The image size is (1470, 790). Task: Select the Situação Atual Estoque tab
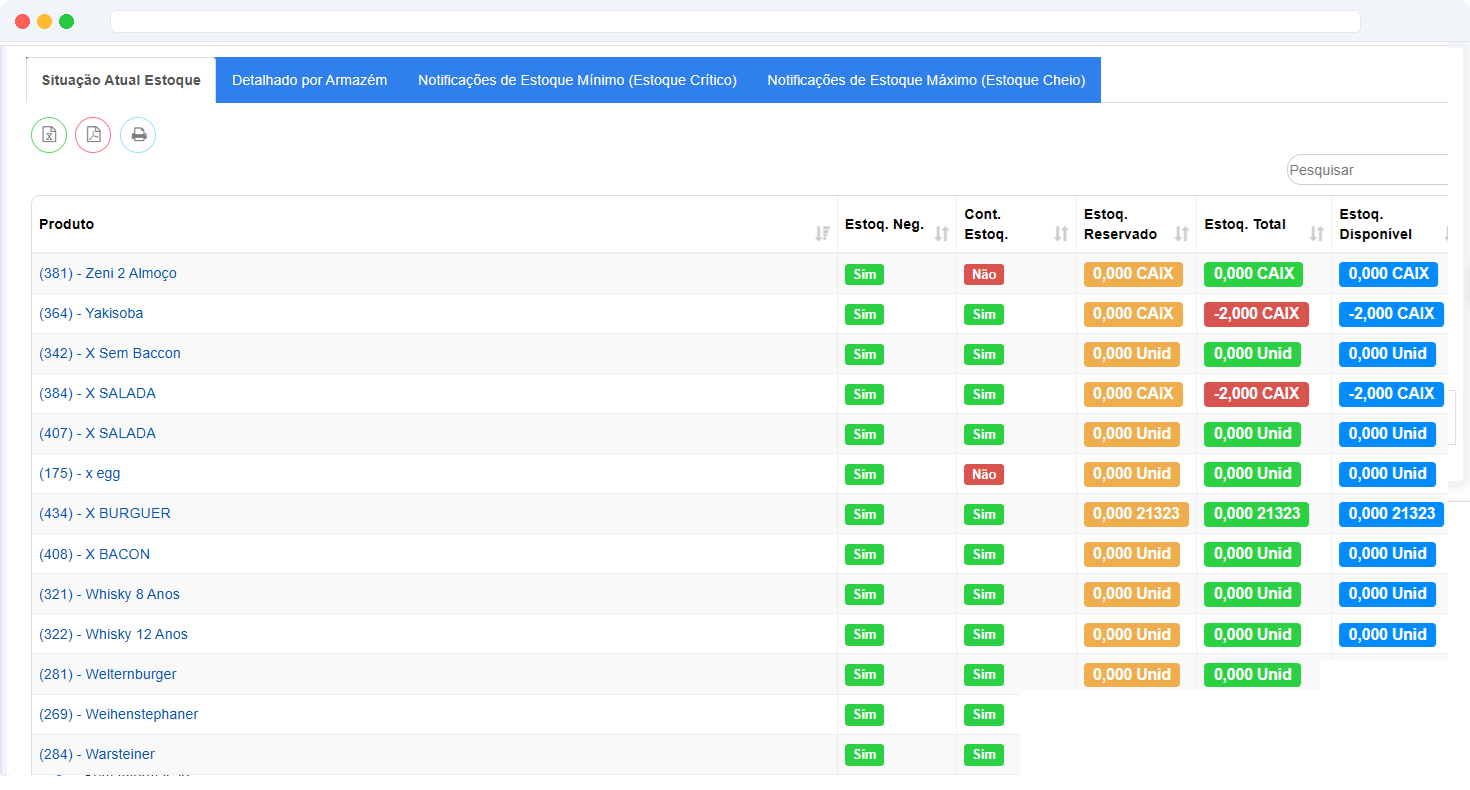[x=121, y=80]
